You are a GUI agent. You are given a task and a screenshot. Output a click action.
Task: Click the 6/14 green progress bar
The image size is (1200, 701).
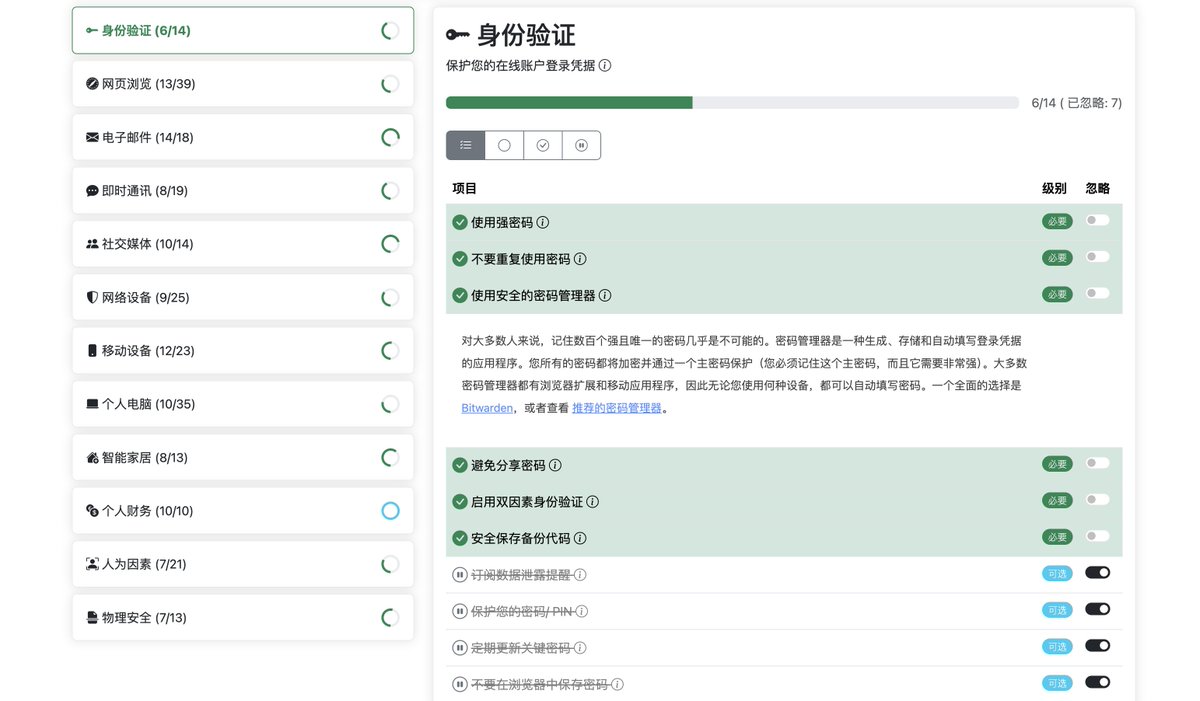[x=569, y=102]
